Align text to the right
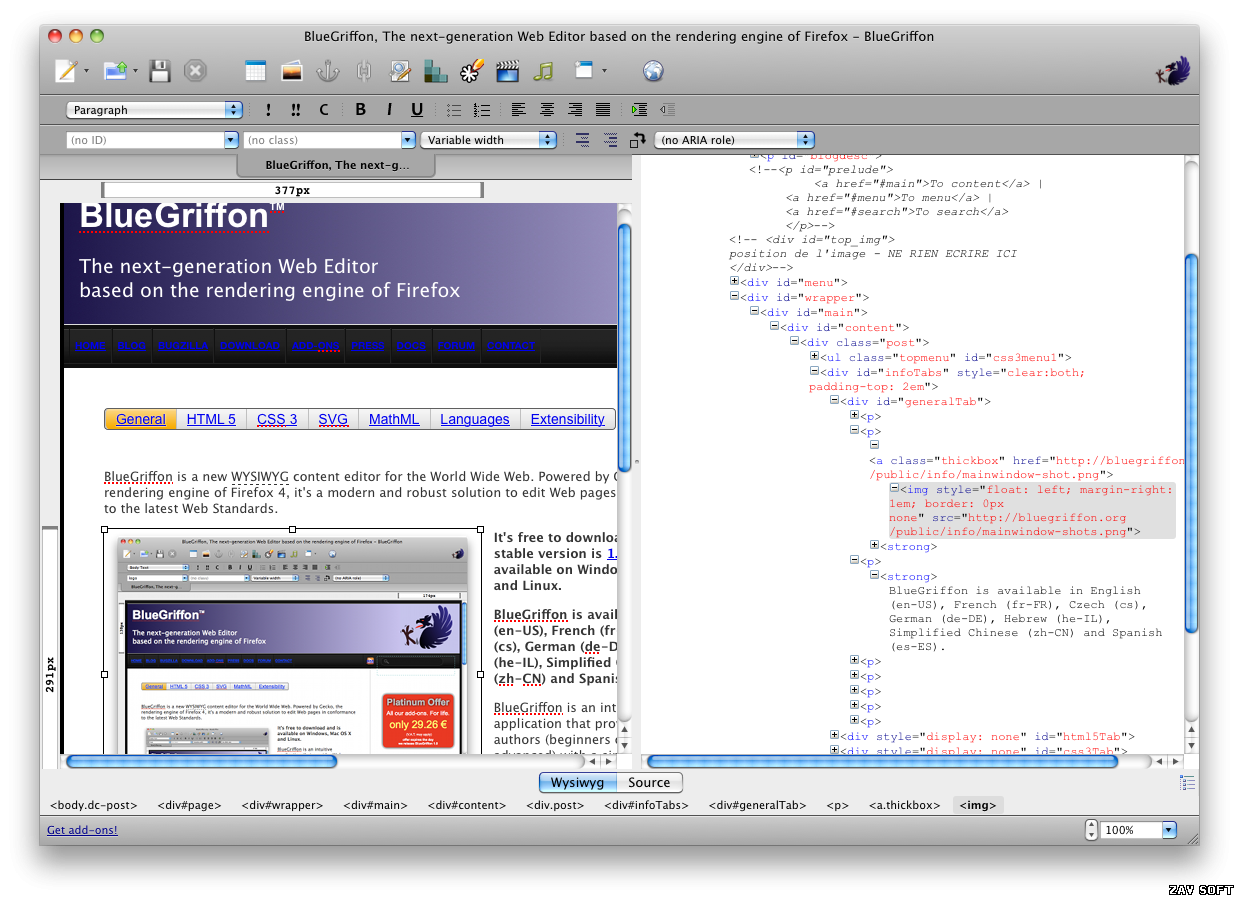Screen dimensions: 1239x900 575,110
